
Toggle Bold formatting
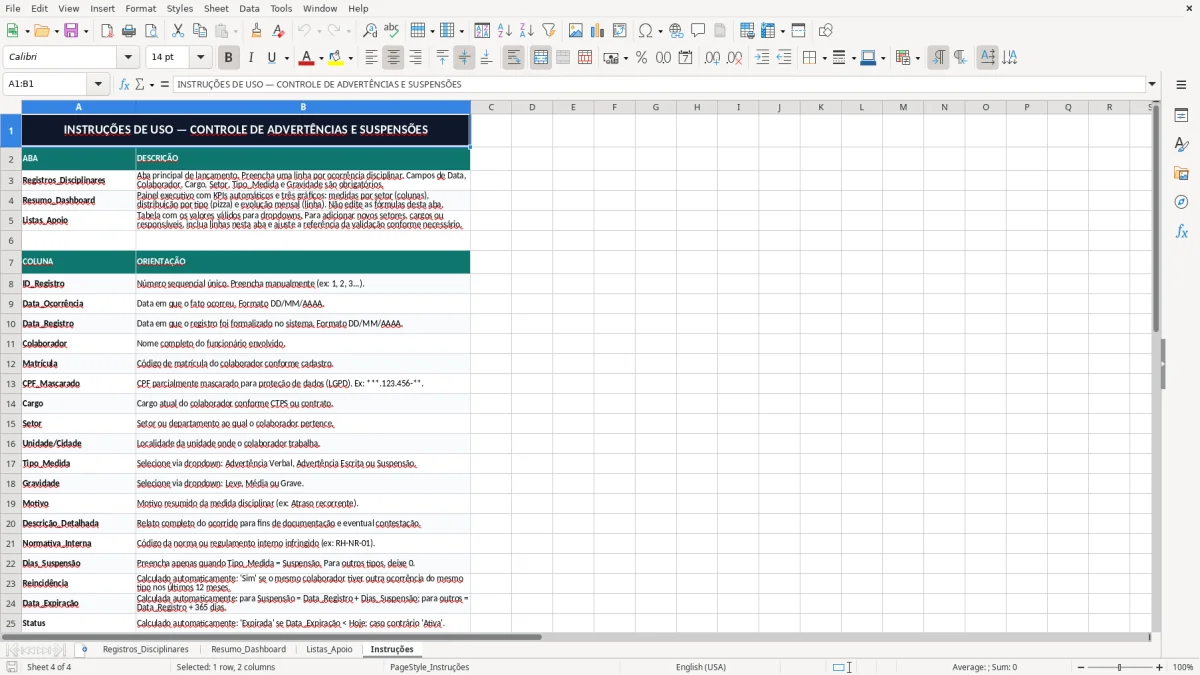228,58
